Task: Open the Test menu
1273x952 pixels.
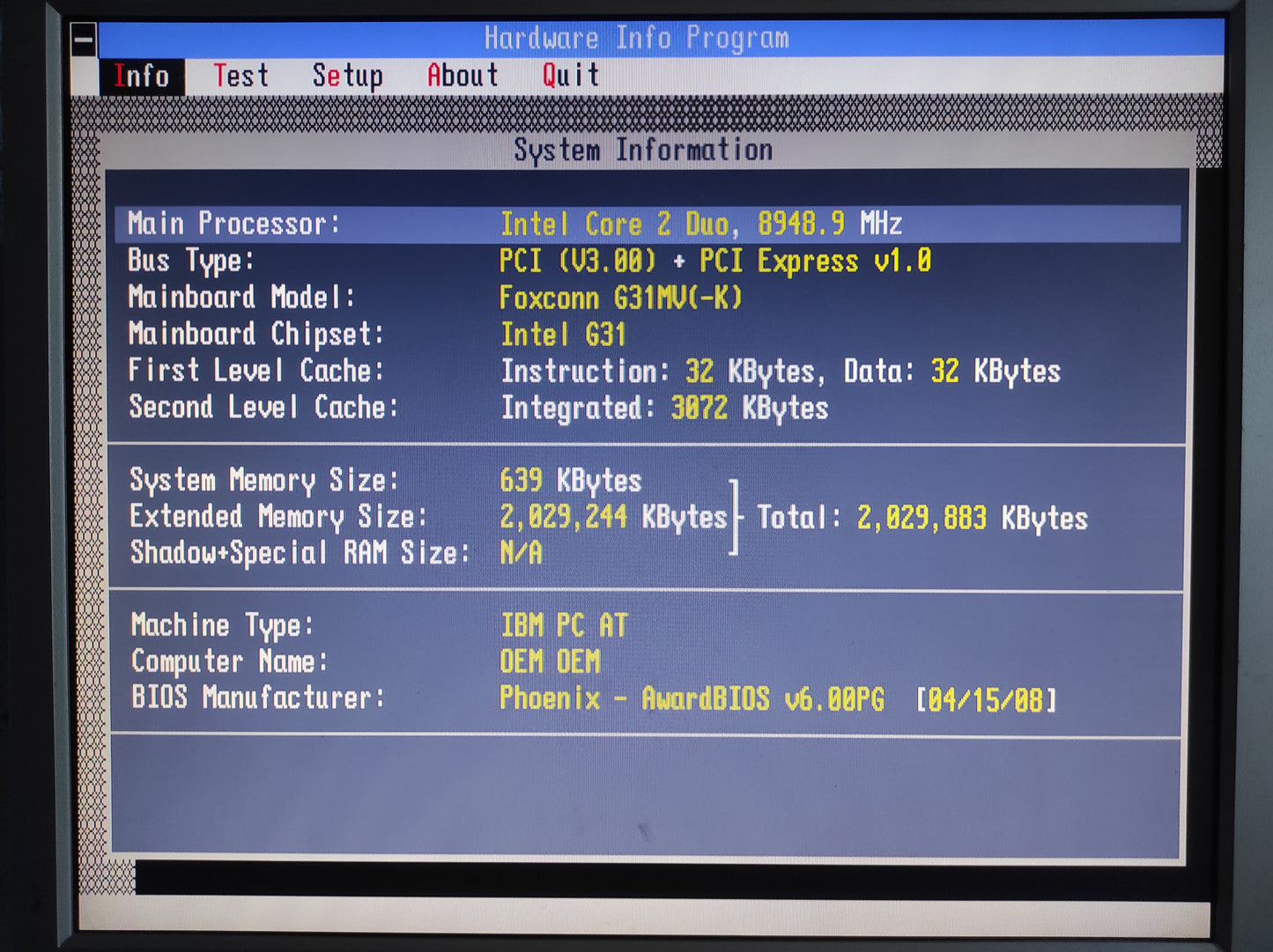Action: coord(241,76)
